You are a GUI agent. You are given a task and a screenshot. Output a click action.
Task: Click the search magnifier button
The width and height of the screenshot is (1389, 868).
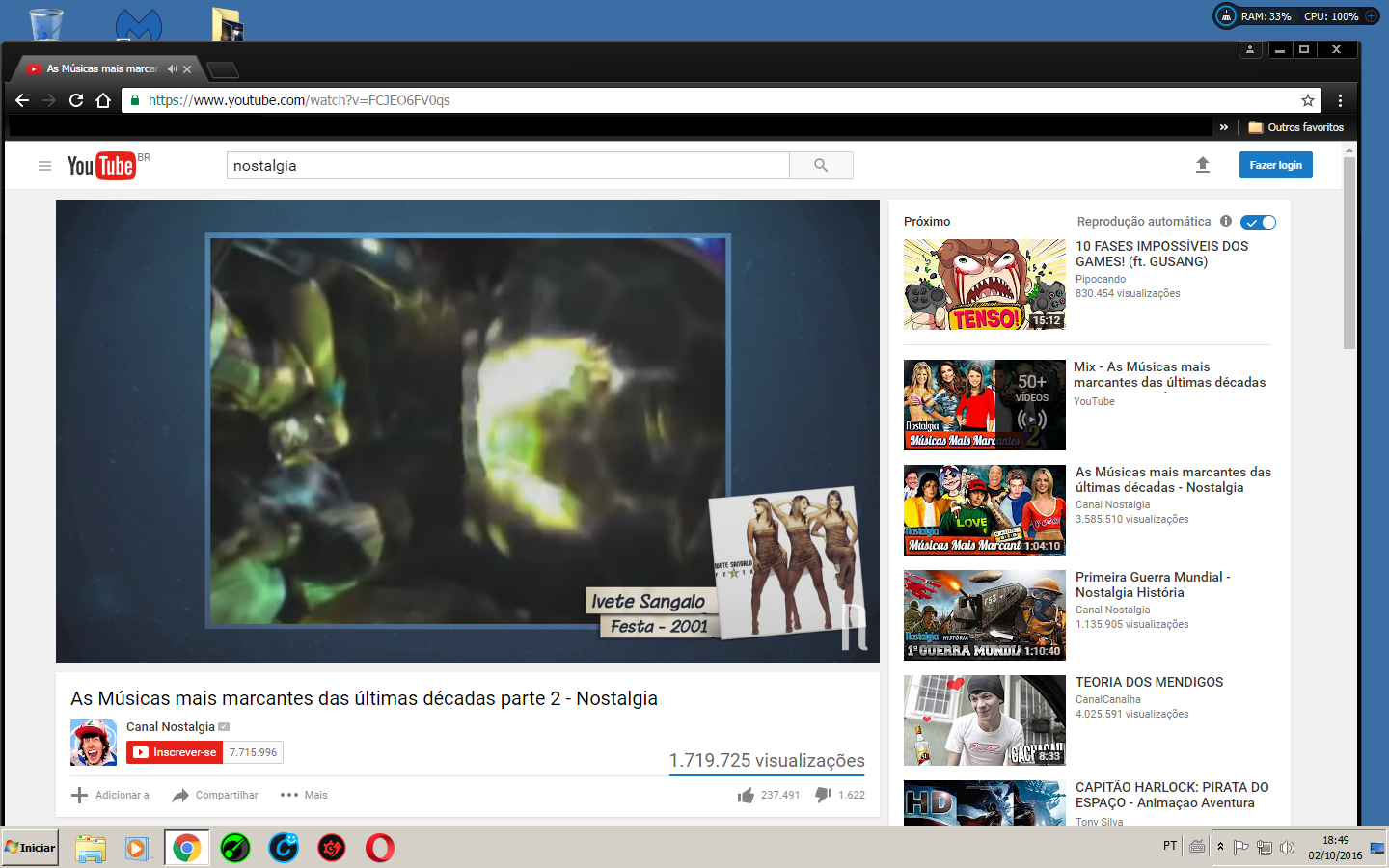(821, 166)
